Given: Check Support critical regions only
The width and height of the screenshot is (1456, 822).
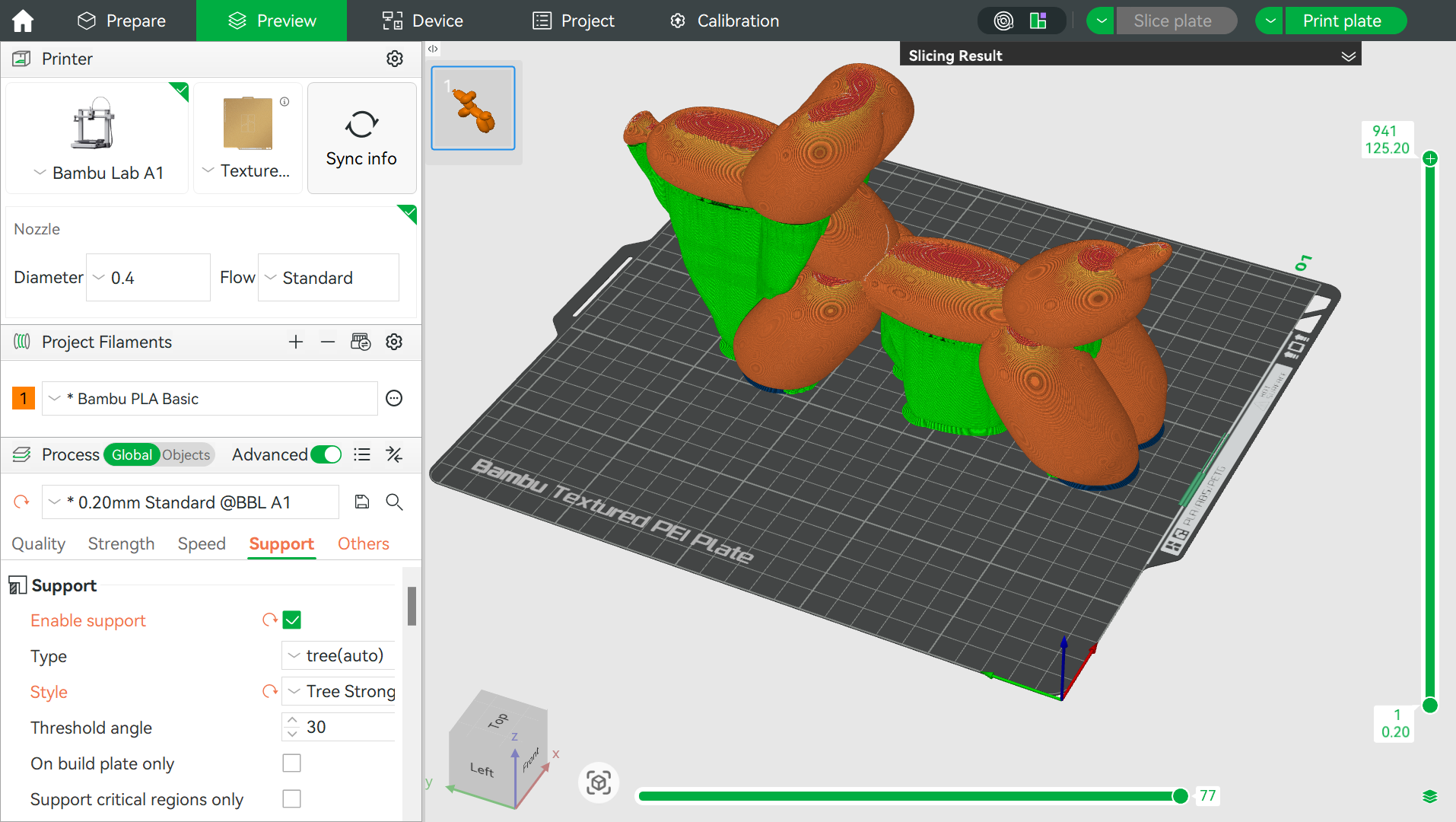Looking at the screenshot, I should point(291,798).
